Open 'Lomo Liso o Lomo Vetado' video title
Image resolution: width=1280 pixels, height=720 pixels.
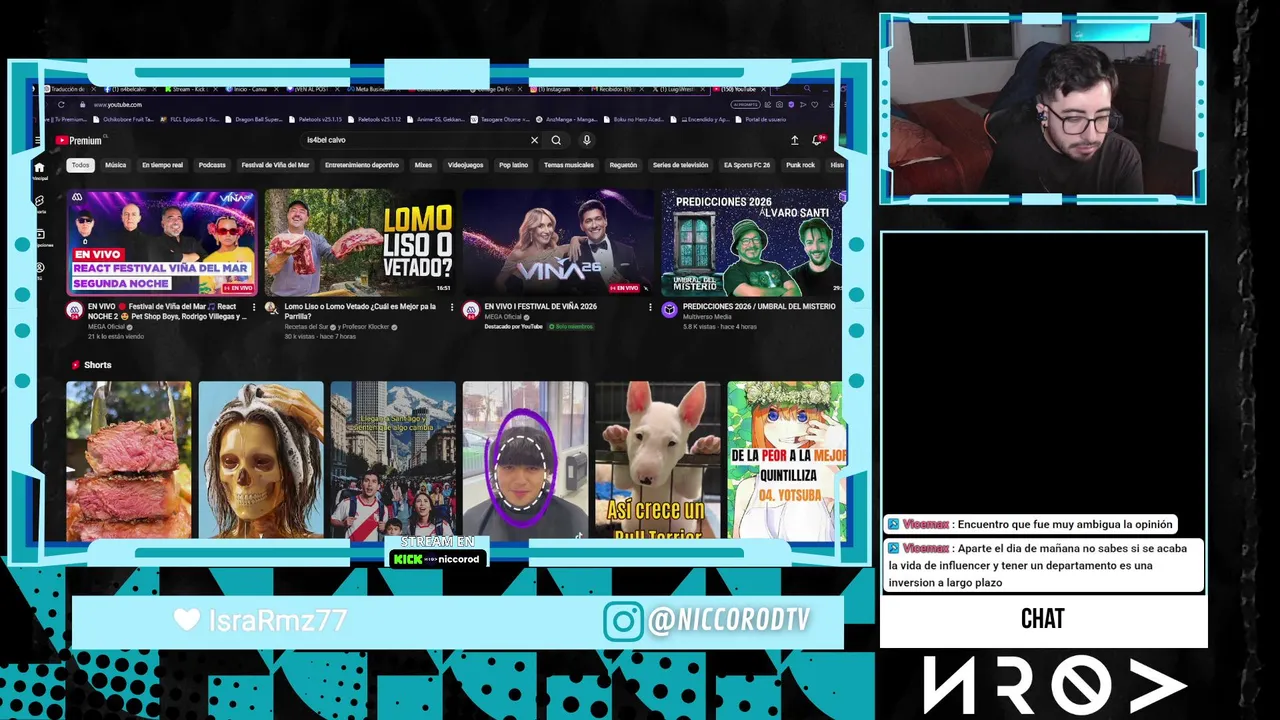coord(360,311)
